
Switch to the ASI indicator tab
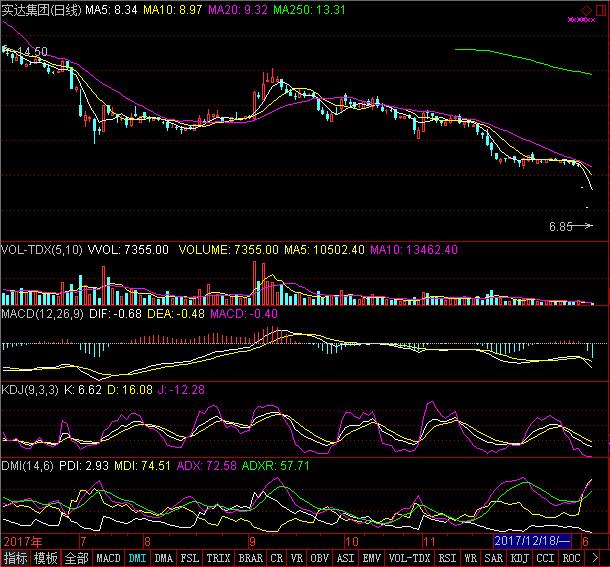(x=345, y=558)
